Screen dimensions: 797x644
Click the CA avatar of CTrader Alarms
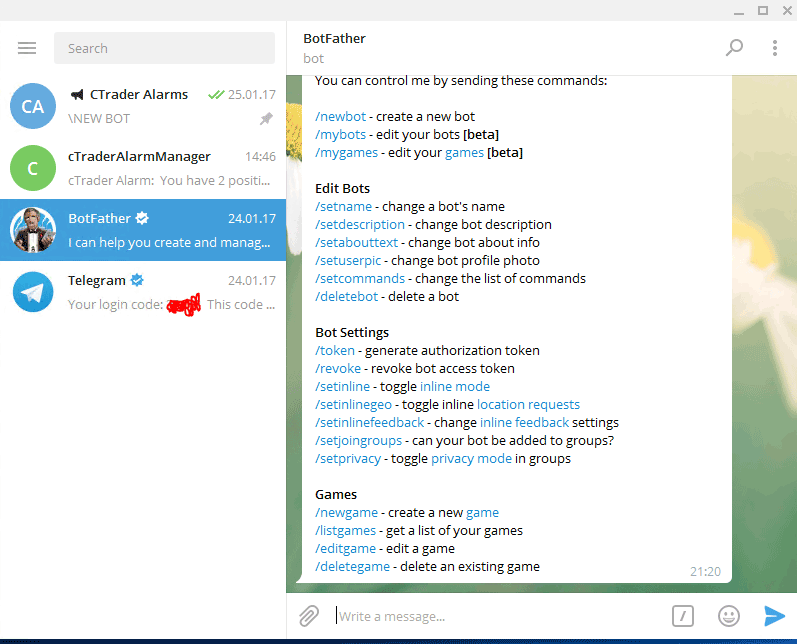coord(33,106)
